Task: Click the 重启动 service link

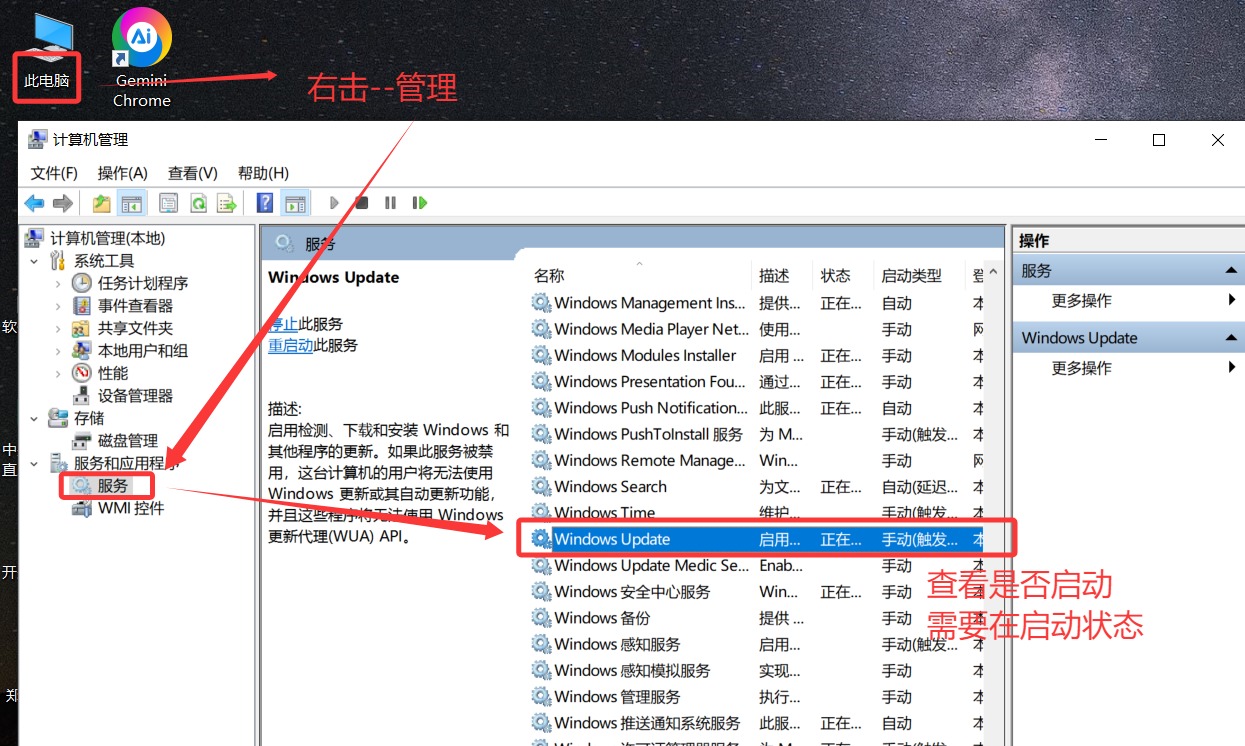Action: click(291, 345)
